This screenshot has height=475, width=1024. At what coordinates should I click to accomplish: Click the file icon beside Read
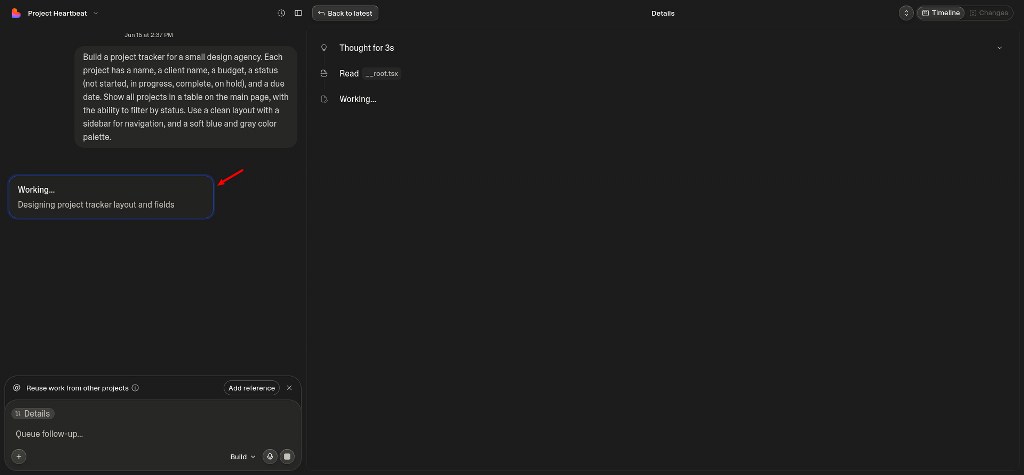pos(323,73)
